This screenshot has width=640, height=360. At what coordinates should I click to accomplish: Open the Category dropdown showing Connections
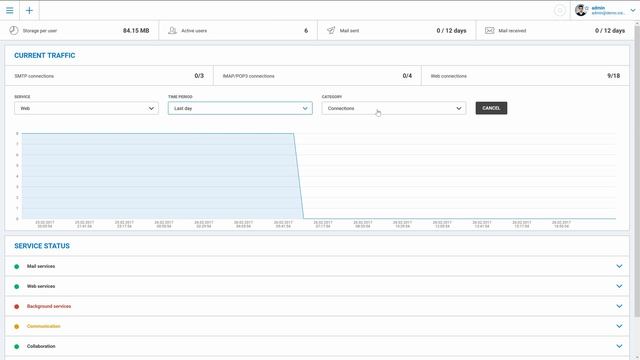(394, 108)
